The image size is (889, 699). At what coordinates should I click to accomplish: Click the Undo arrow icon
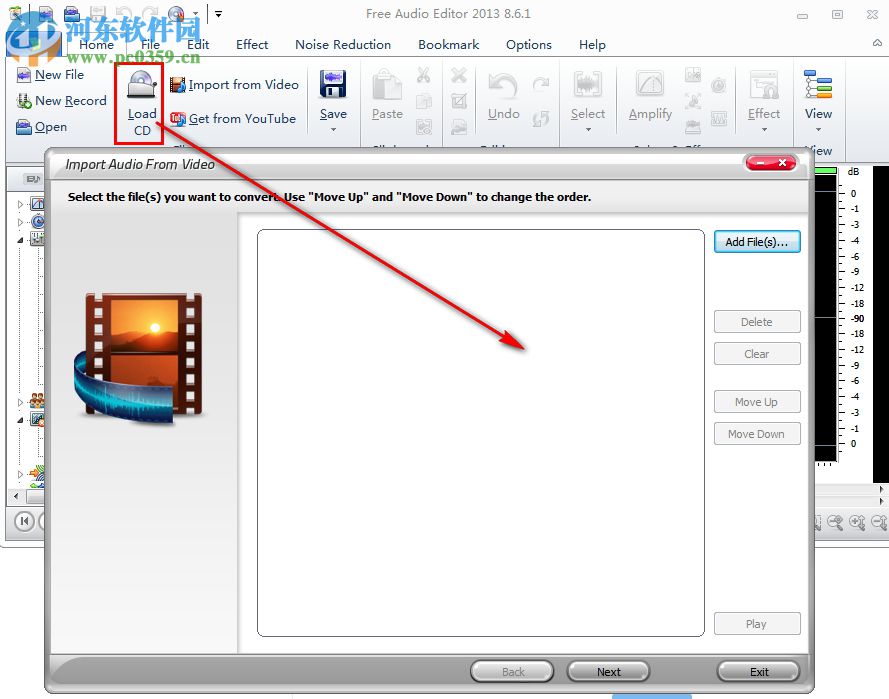pos(503,86)
